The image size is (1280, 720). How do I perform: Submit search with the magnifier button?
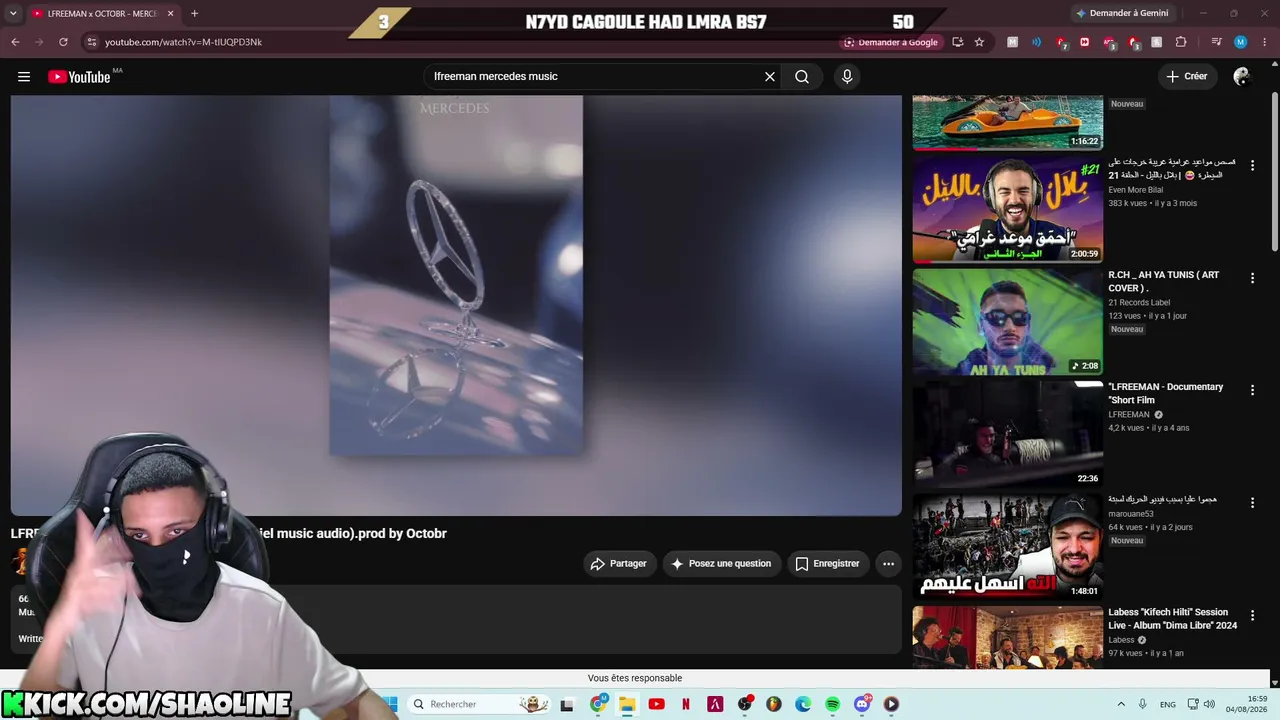802,77
